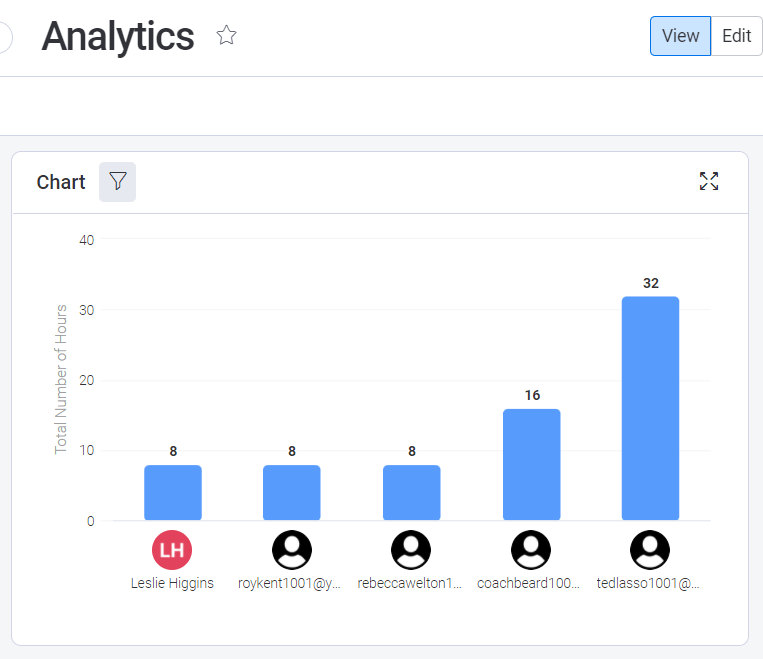Click the Analytics dashboard title
Image resolution: width=763 pixels, height=659 pixels.
tap(118, 36)
